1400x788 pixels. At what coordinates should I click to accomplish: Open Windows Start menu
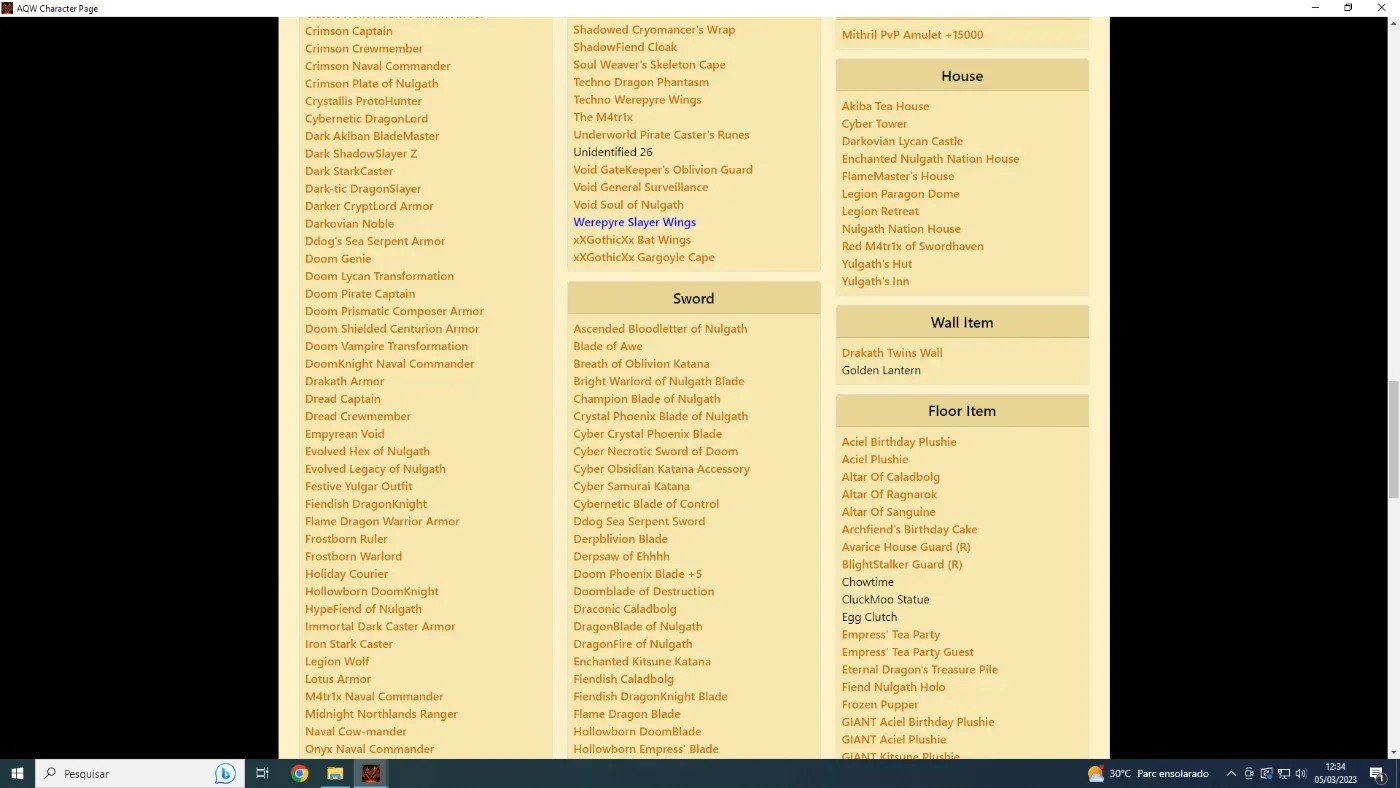pyautogui.click(x=17, y=773)
